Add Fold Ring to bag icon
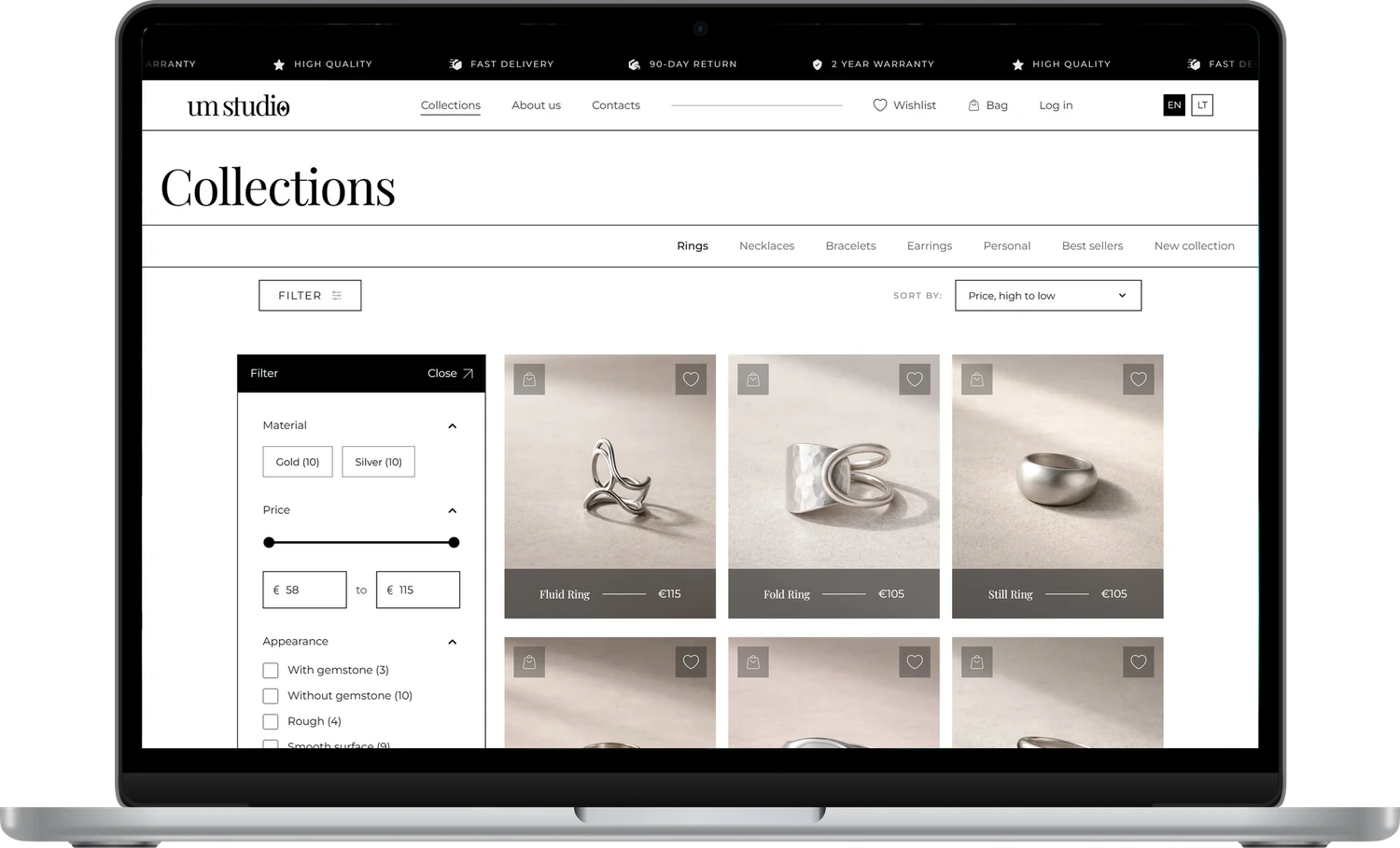The height and width of the screenshot is (848, 1400). pos(753,379)
